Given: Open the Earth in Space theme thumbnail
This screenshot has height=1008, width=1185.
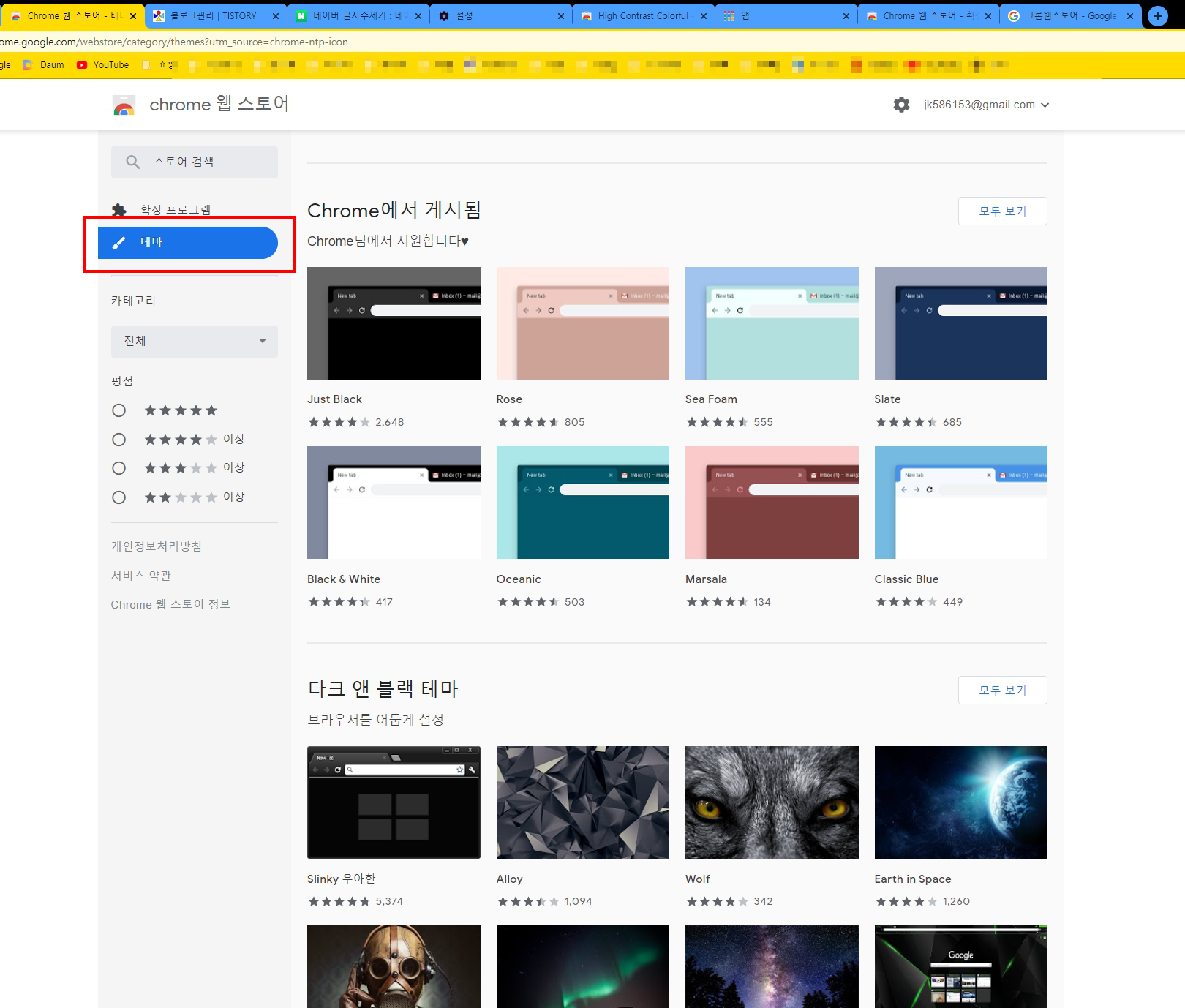Looking at the screenshot, I should pyautogui.click(x=961, y=802).
